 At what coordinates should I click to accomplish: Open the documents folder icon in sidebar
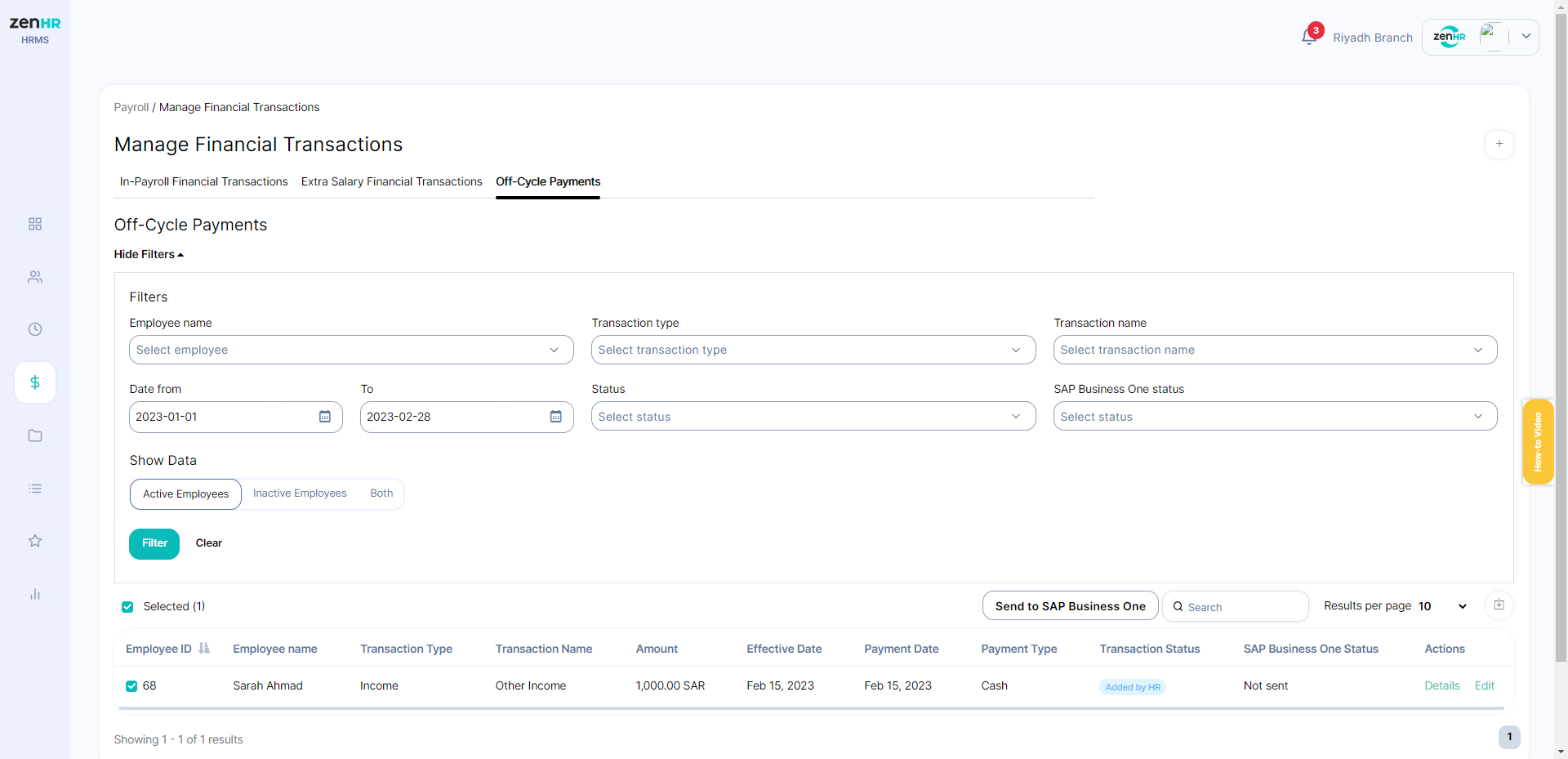point(35,435)
